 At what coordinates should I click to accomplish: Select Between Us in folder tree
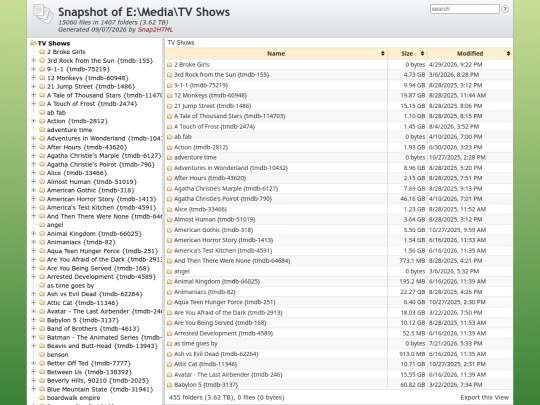[x=89, y=372]
